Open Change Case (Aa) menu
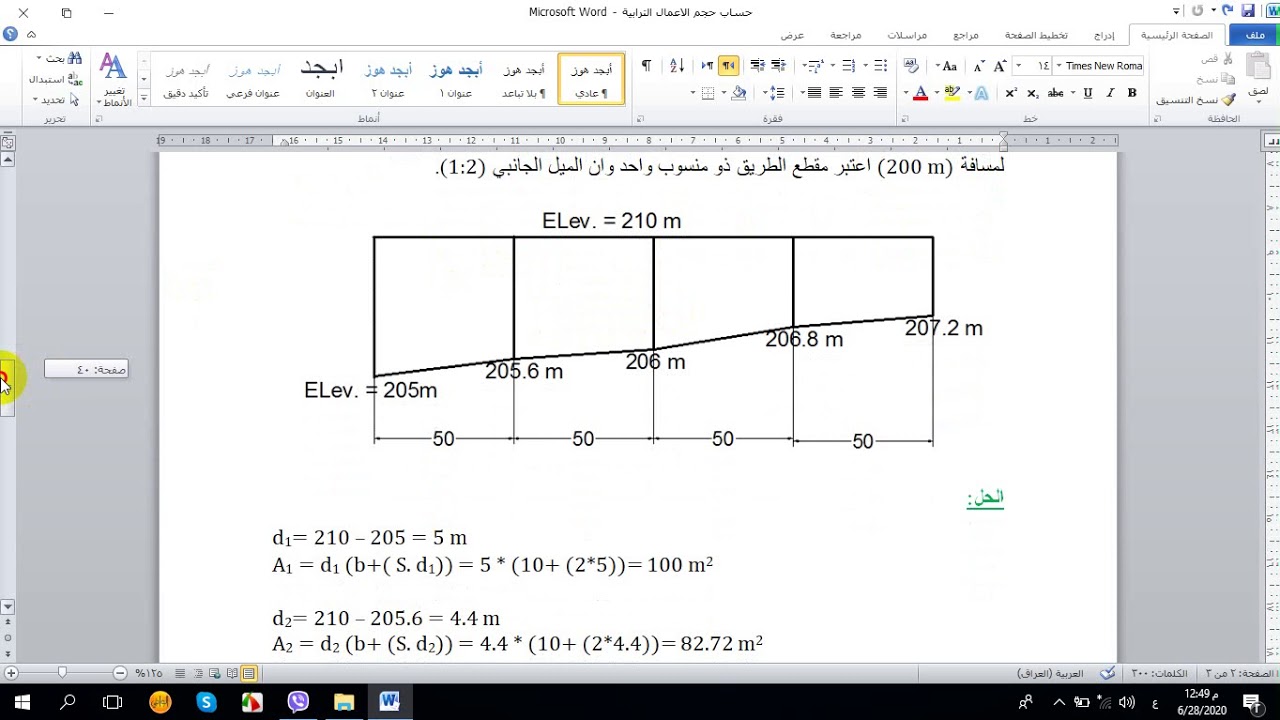This screenshot has height=720, width=1280. (x=948, y=66)
